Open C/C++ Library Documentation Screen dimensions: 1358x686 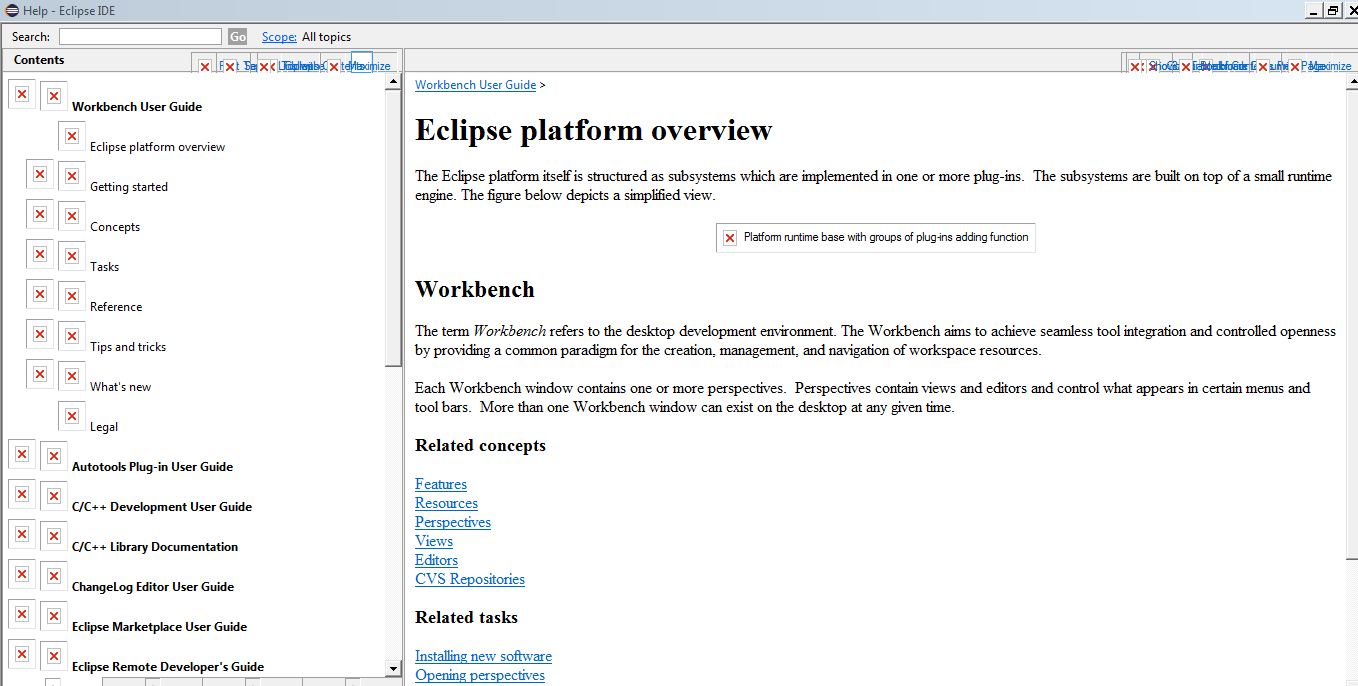pos(155,547)
